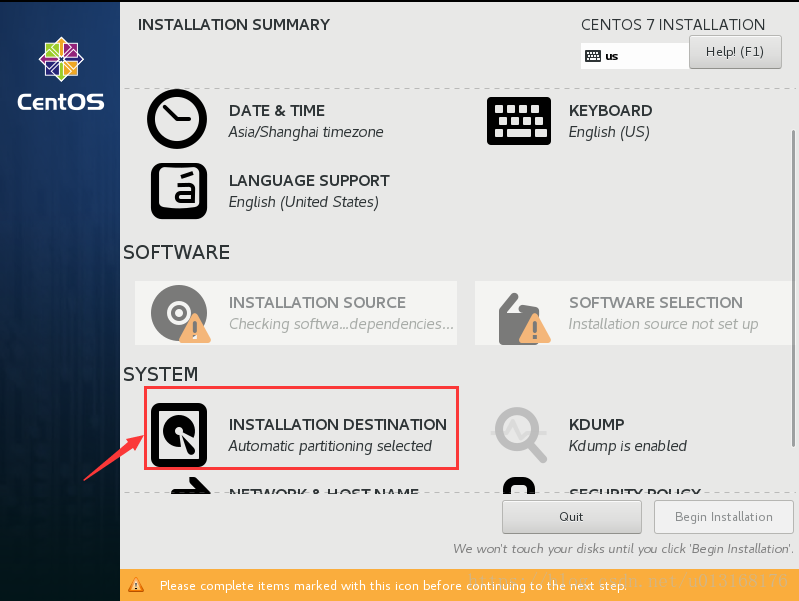799x601 pixels.
Task: Click the SOFTWARE SELECTION label
Action: coord(655,303)
